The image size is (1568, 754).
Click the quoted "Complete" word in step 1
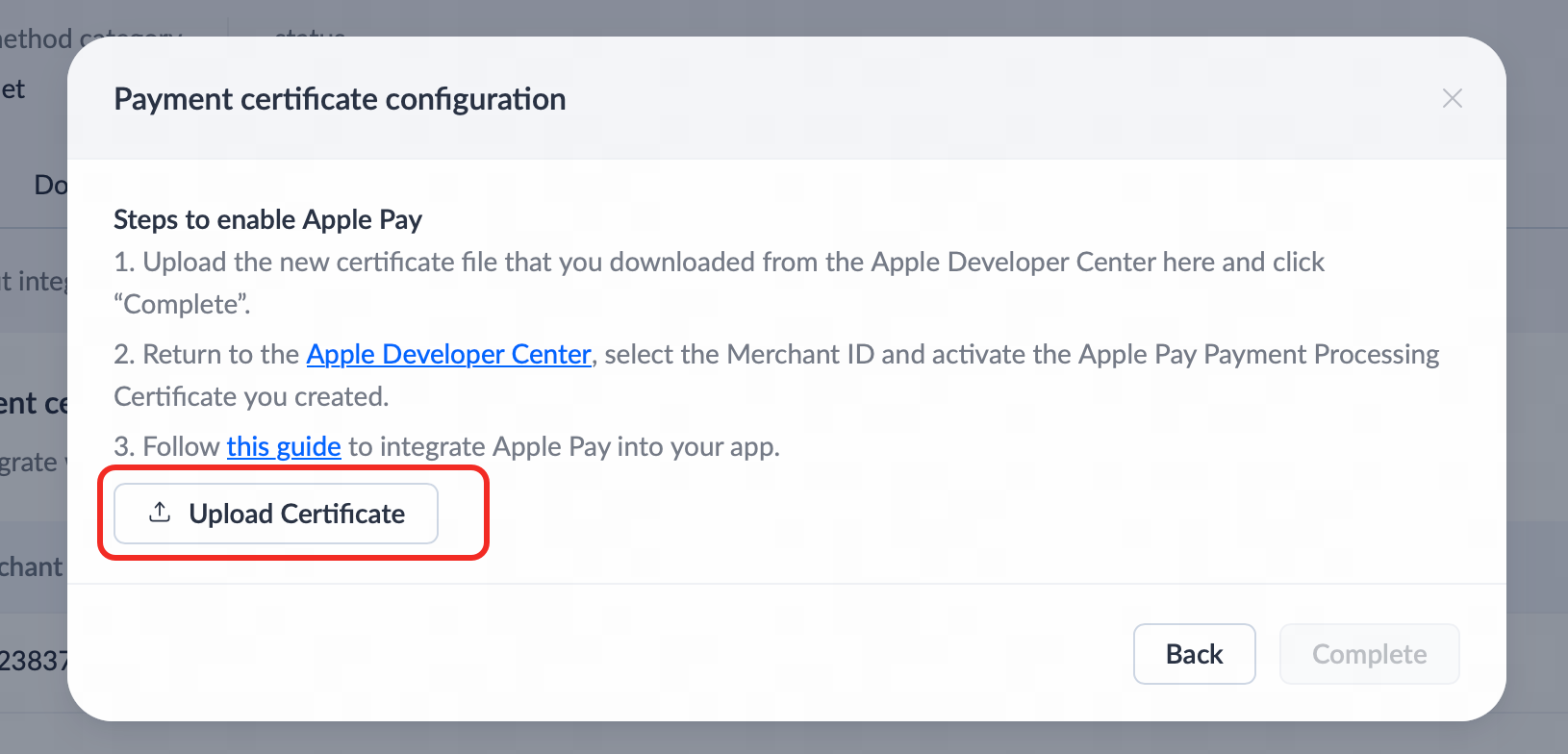182,304
